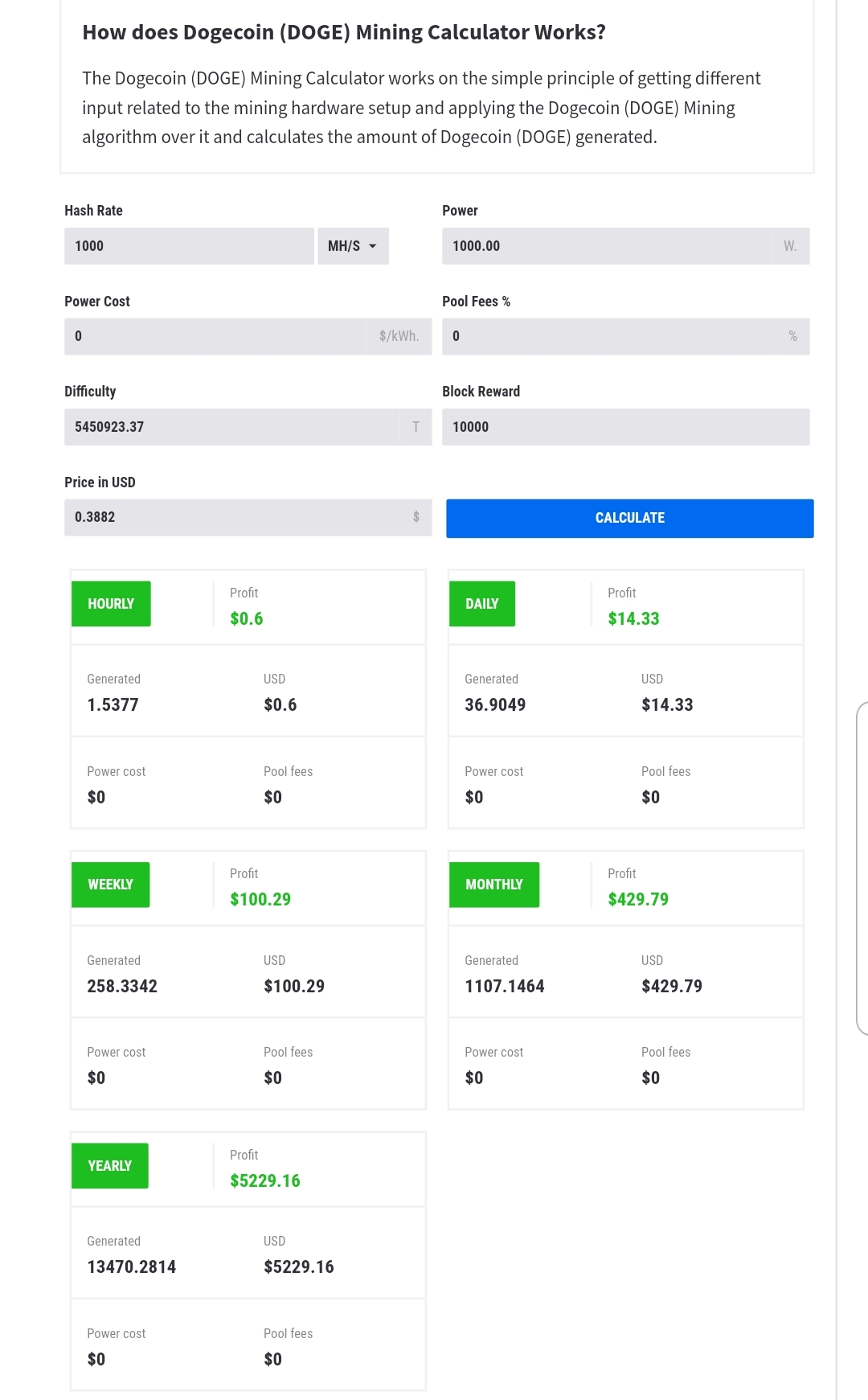Focus the Power Cost input field

click(215, 336)
